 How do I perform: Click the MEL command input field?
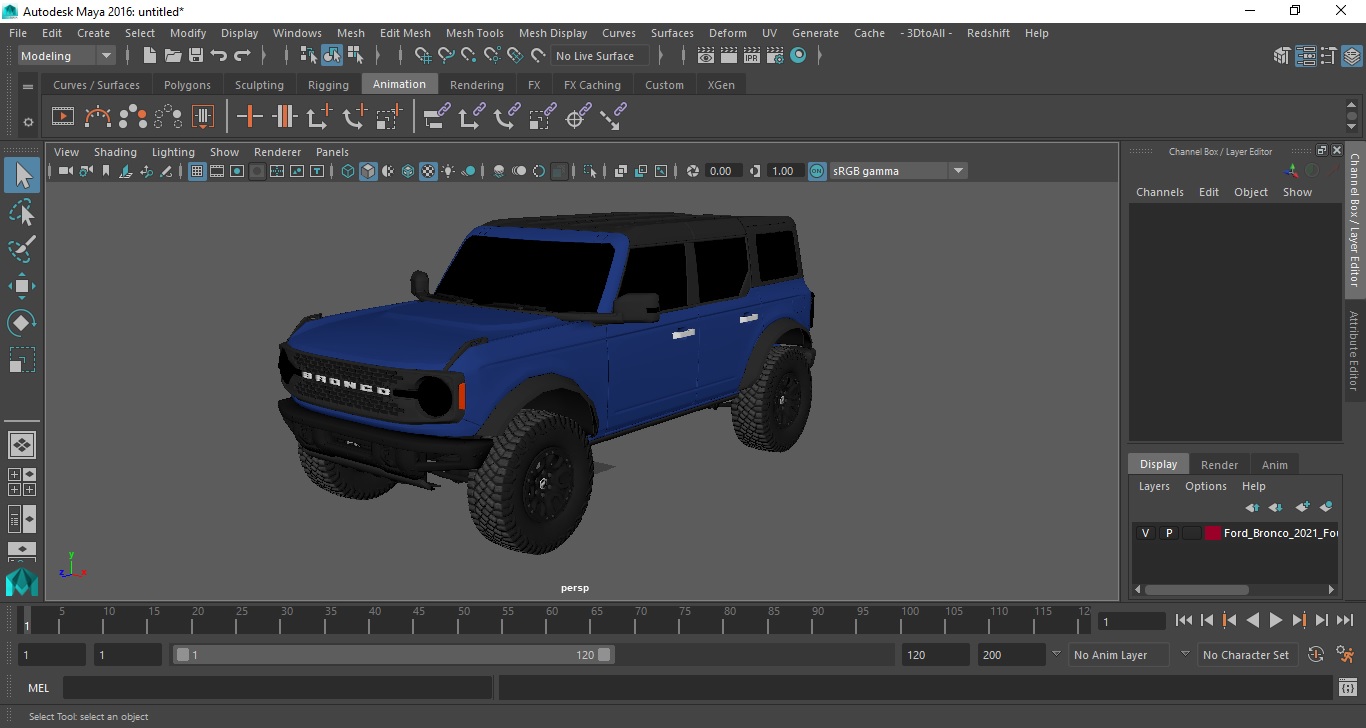[277, 688]
